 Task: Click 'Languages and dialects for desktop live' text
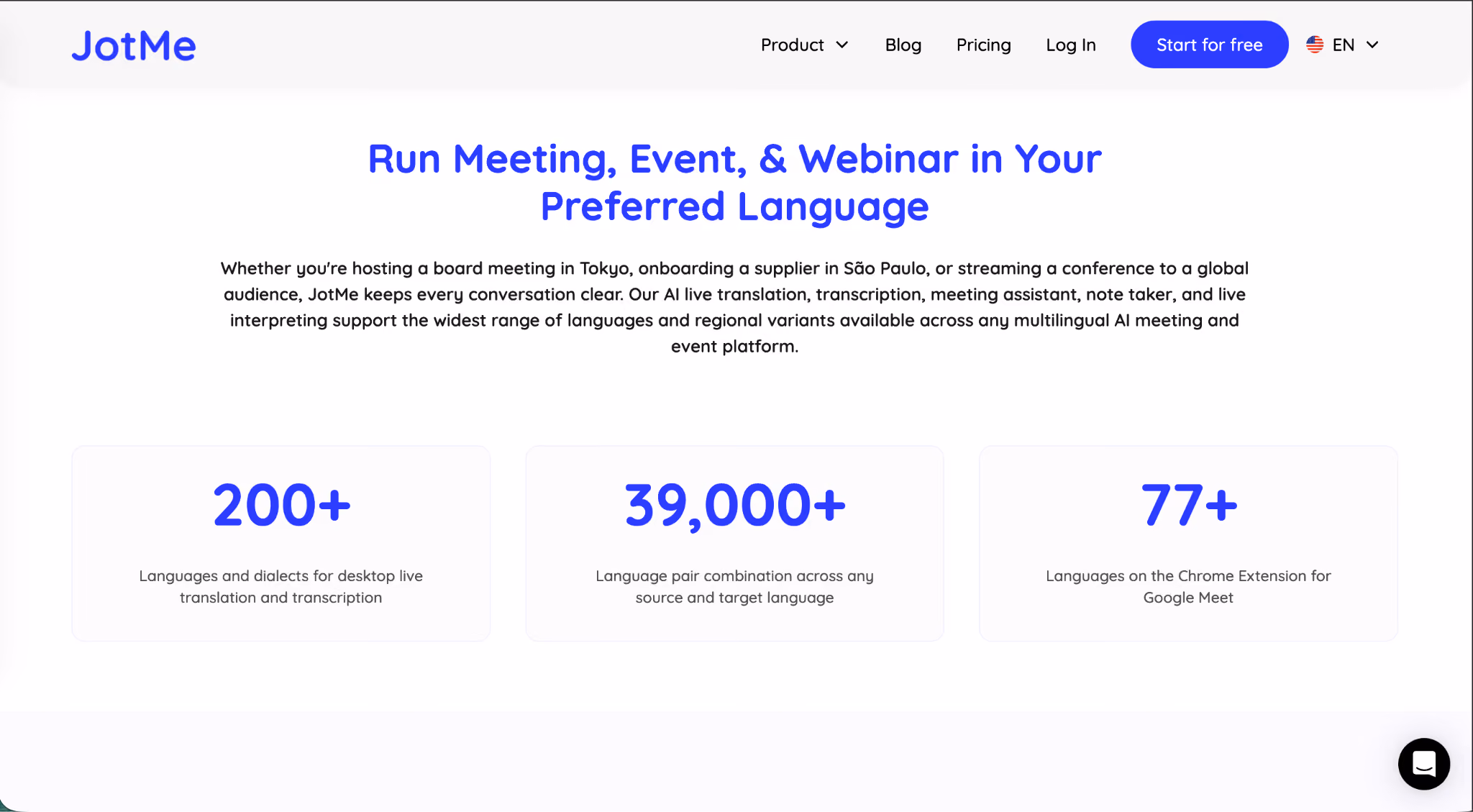click(x=281, y=575)
